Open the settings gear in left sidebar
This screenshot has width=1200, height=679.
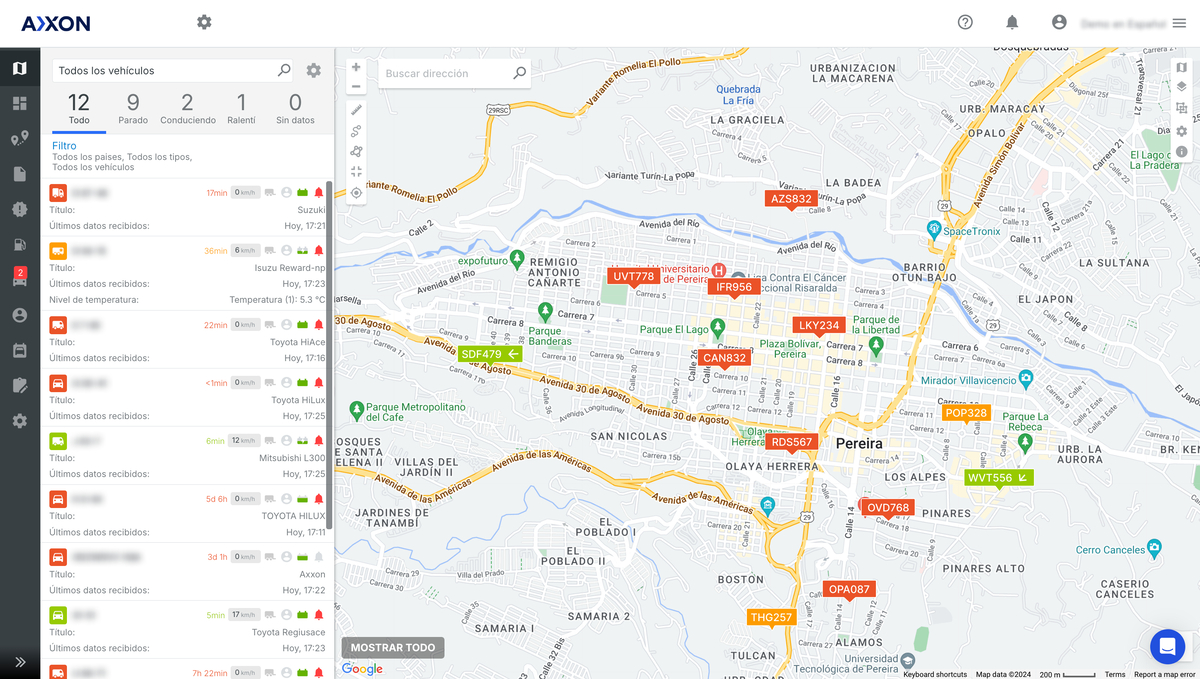[x=19, y=421]
